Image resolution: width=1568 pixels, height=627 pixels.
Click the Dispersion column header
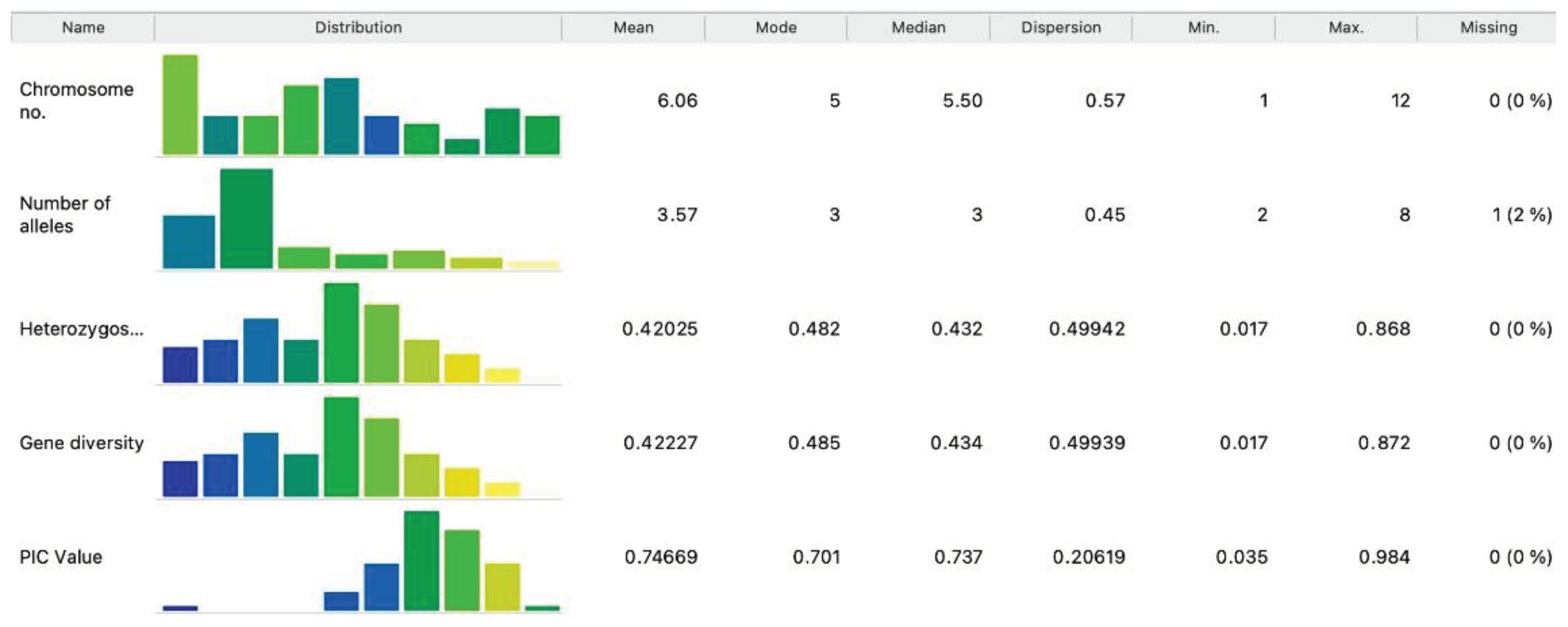pyautogui.click(x=1060, y=27)
